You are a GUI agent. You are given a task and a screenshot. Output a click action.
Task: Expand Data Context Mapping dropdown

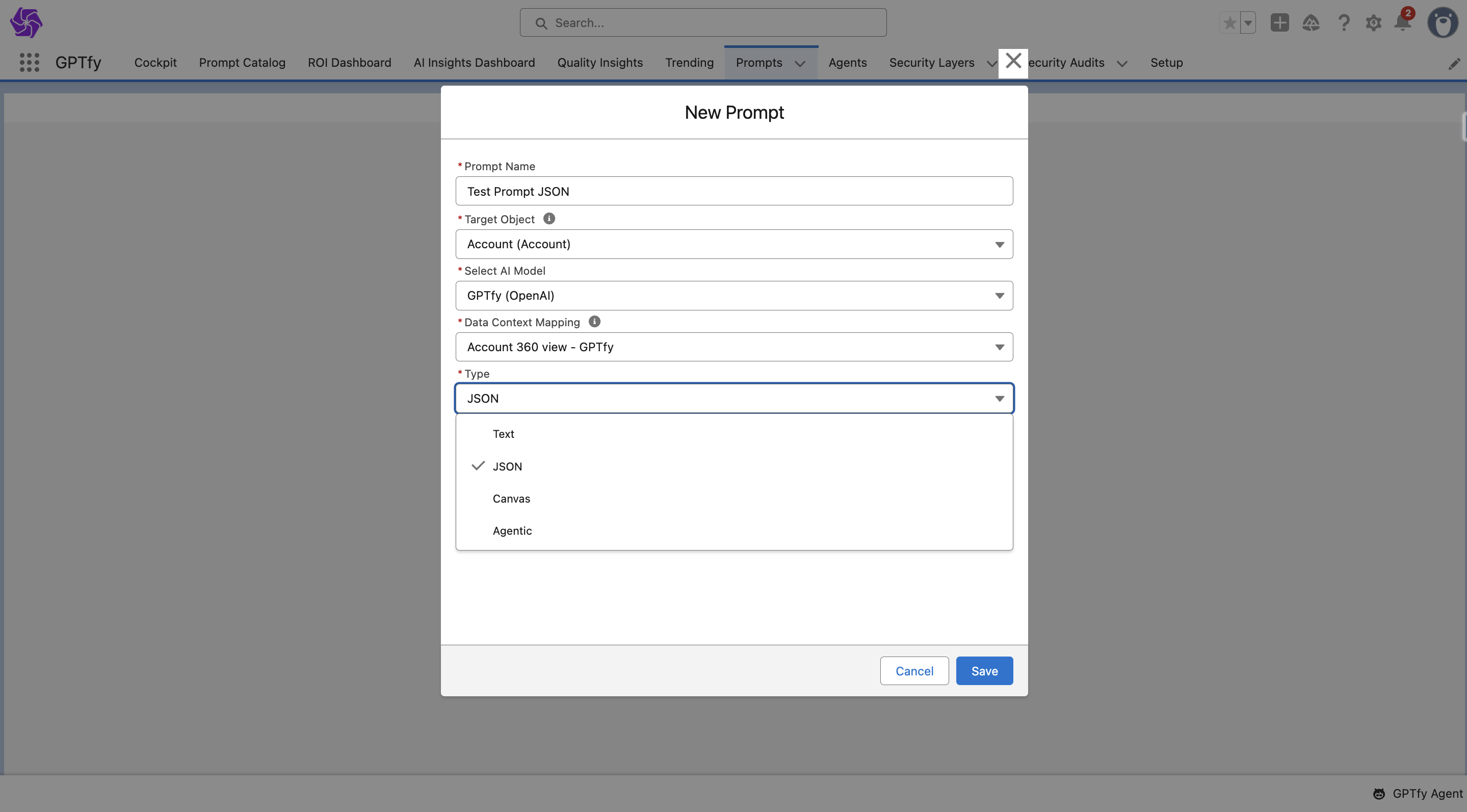pyautogui.click(x=733, y=347)
